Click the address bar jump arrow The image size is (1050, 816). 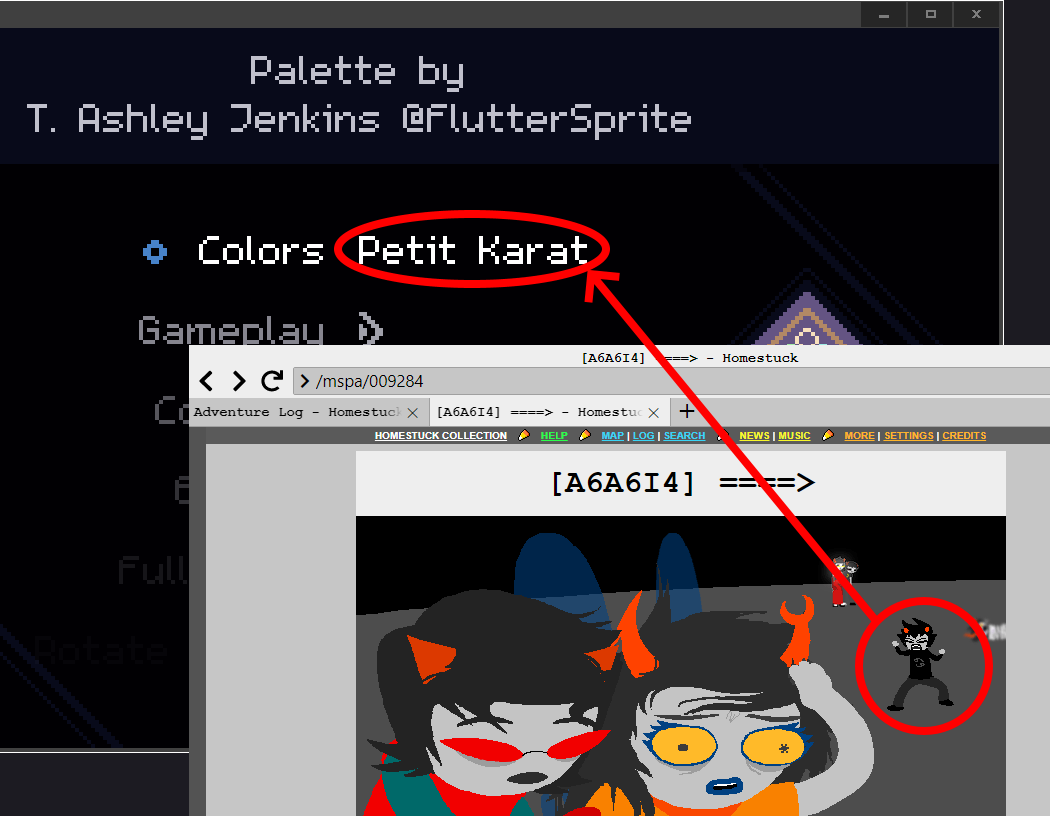[304, 381]
